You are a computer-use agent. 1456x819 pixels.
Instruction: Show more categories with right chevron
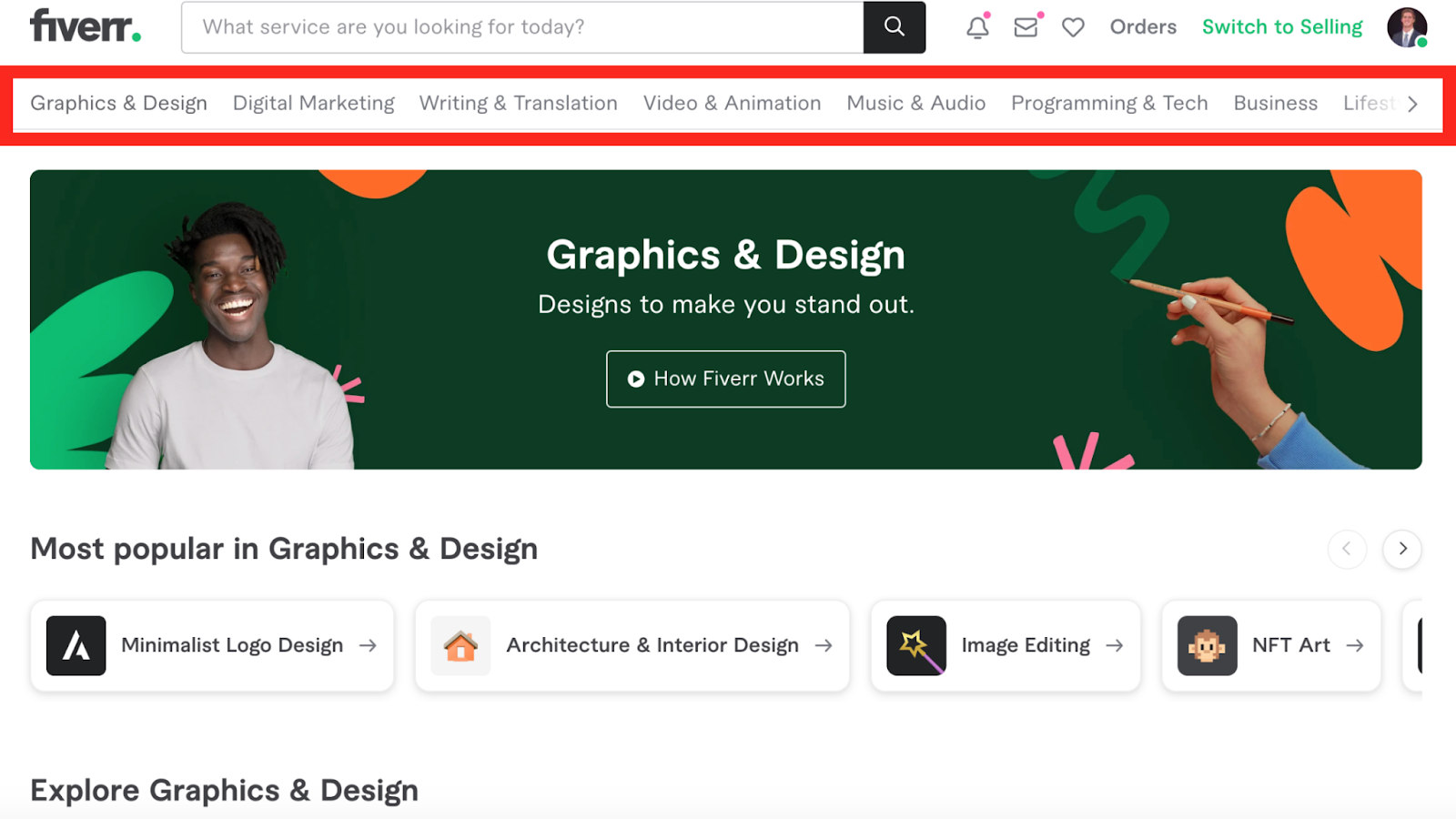(x=1412, y=104)
